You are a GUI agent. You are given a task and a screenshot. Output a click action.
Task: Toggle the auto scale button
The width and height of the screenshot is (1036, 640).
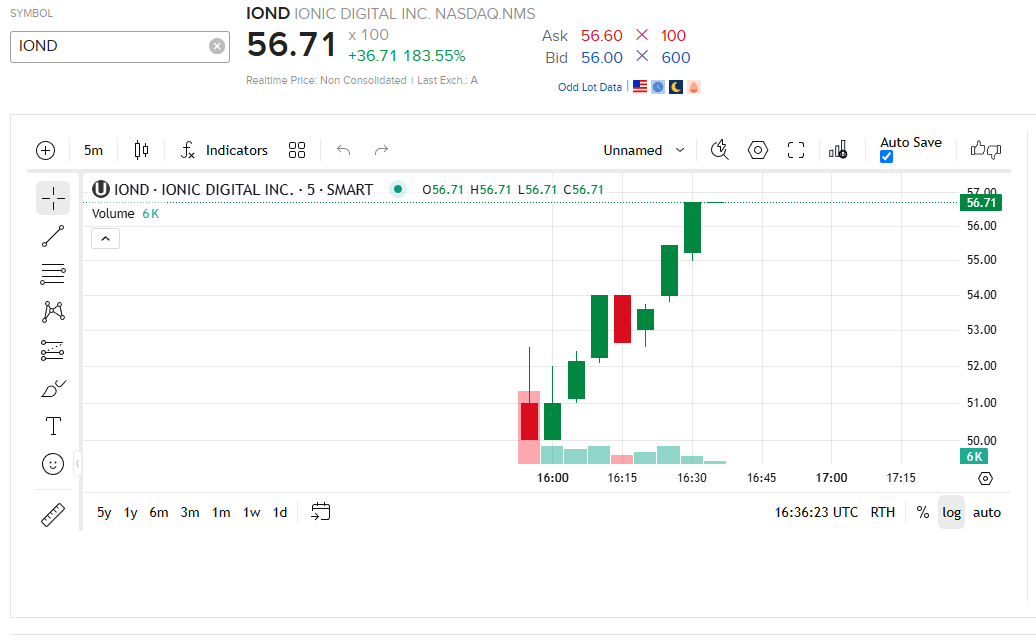tap(987, 513)
